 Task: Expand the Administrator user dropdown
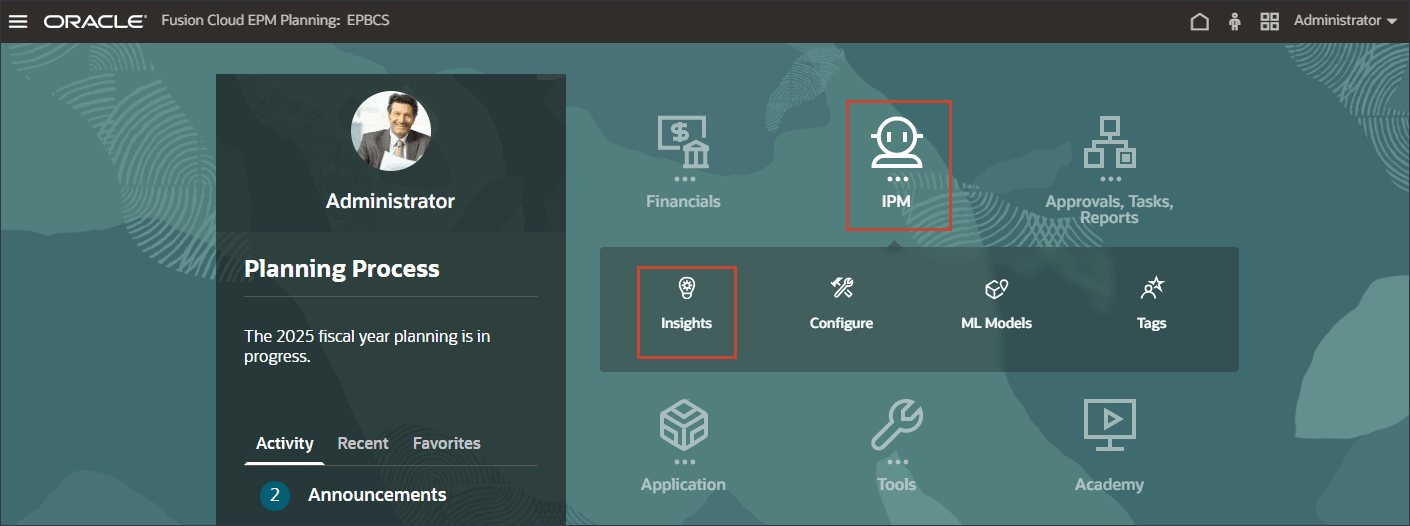1345,21
